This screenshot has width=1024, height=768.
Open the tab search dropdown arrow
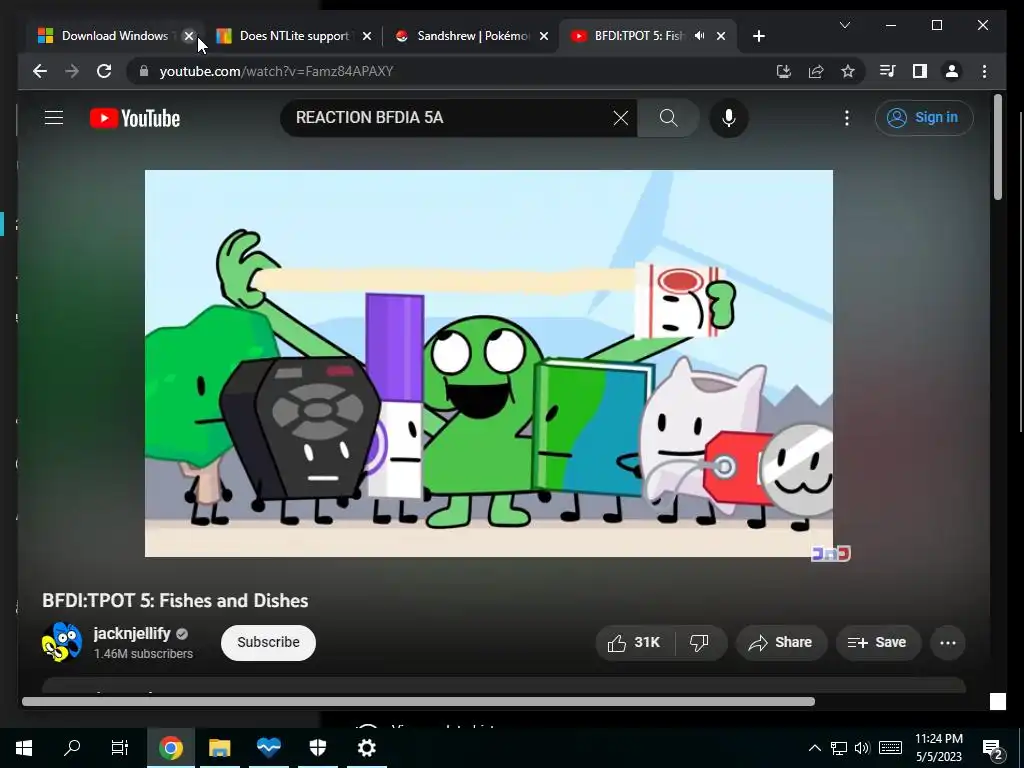coord(844,25)
